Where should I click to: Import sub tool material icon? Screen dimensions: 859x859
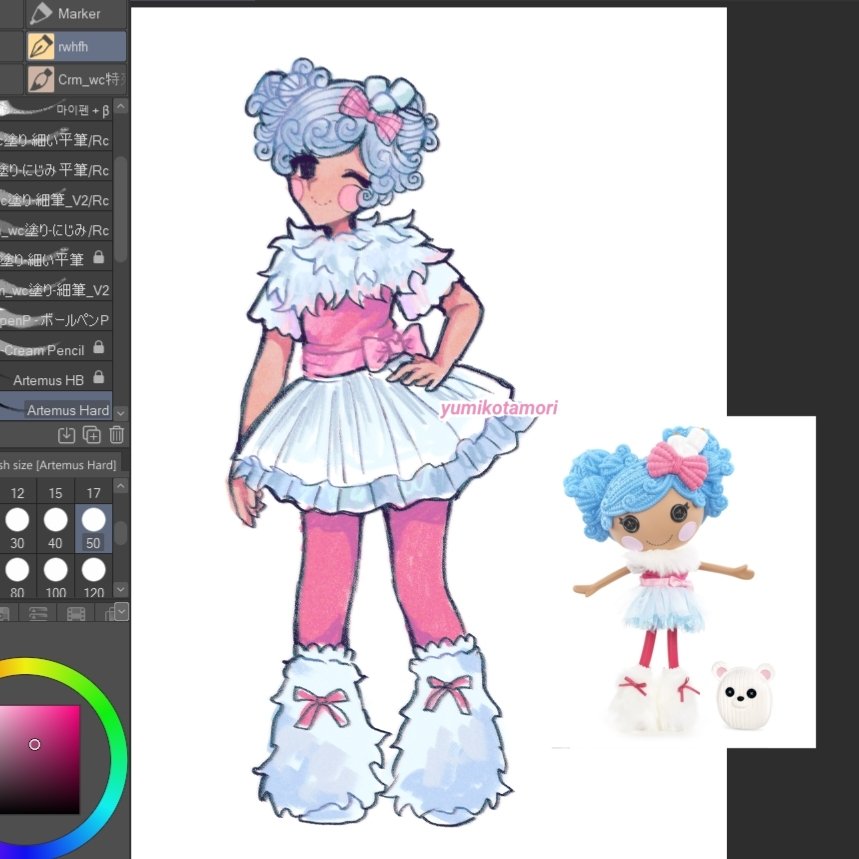66,435
